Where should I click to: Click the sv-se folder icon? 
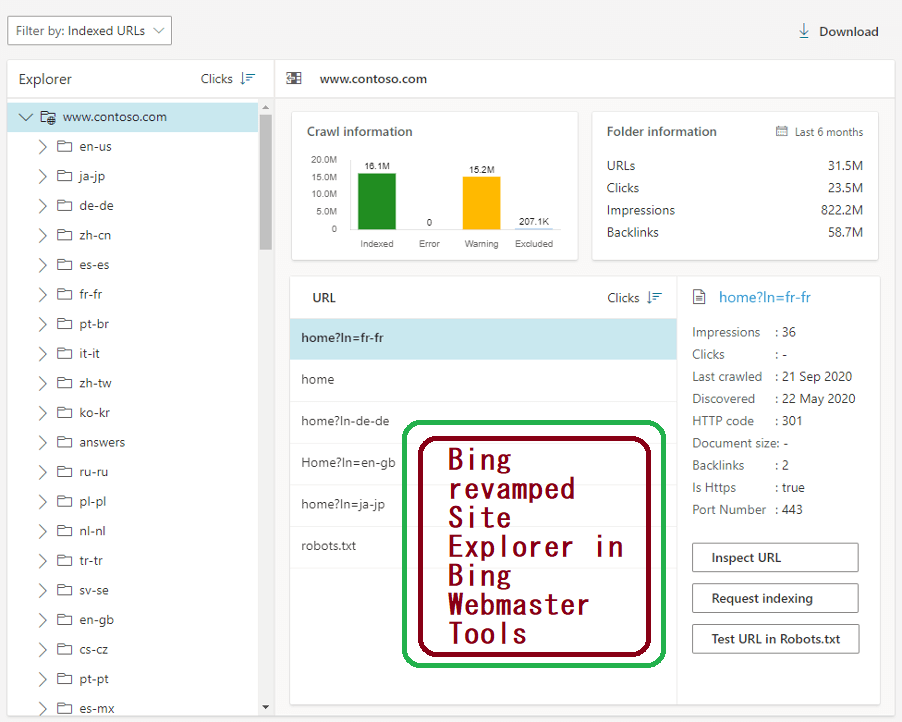coord(64,590)
